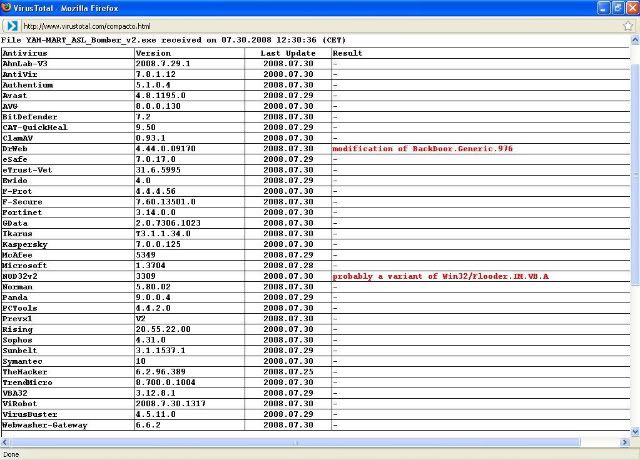Click the 'CAT-QuickHeal' antivirus cell

(68, 127)
